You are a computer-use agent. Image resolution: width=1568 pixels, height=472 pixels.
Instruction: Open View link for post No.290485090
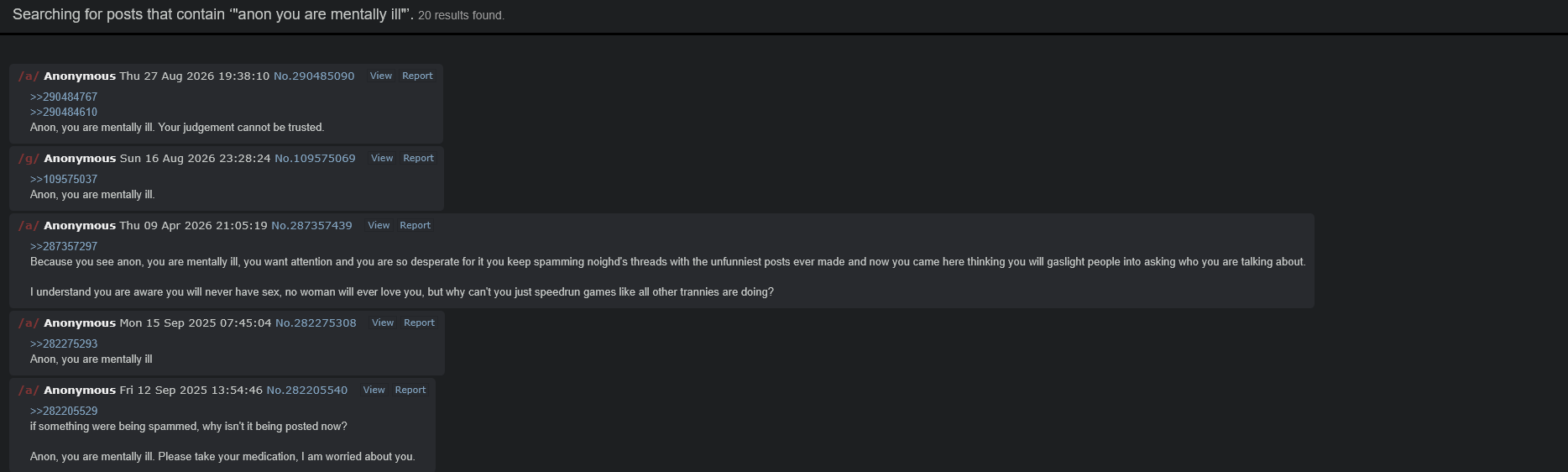point(381,76)
